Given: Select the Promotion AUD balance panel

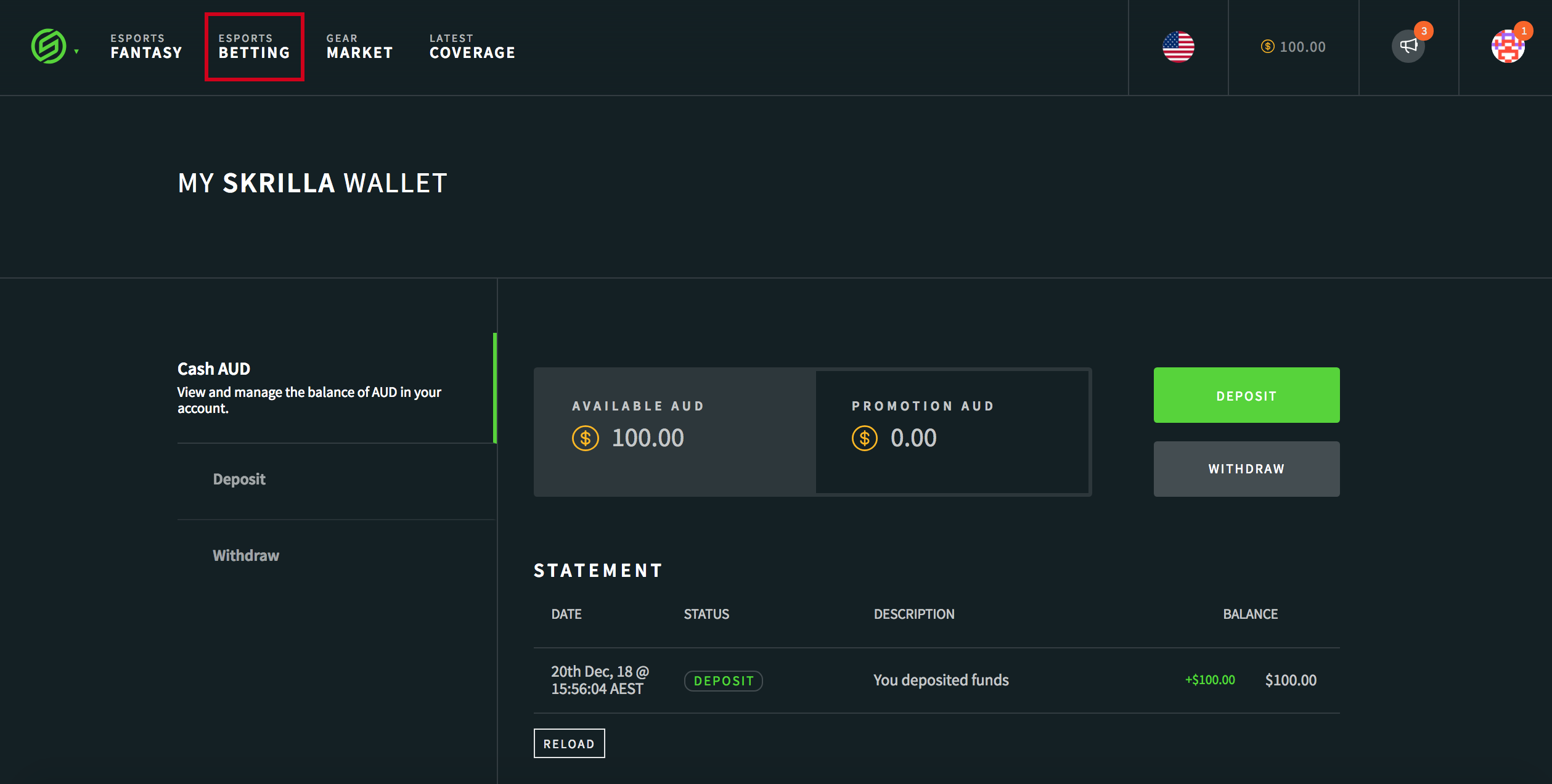Looking at the screenshot, I should [952, 431].
